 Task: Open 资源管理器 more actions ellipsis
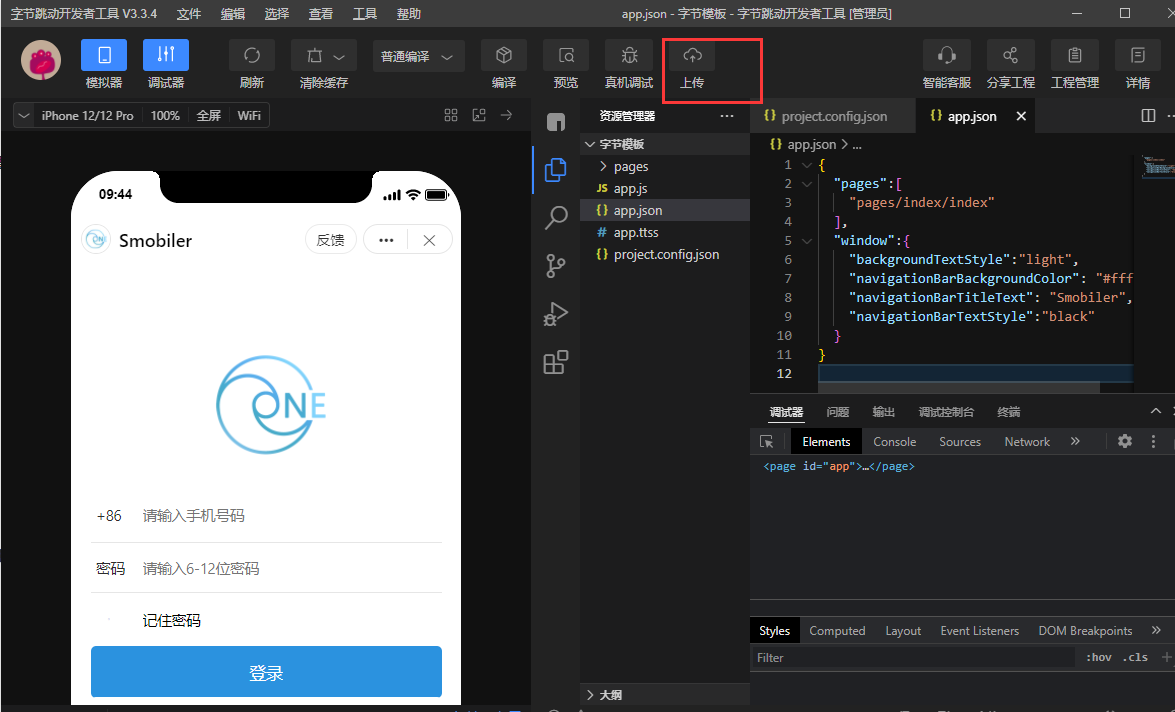727,116
